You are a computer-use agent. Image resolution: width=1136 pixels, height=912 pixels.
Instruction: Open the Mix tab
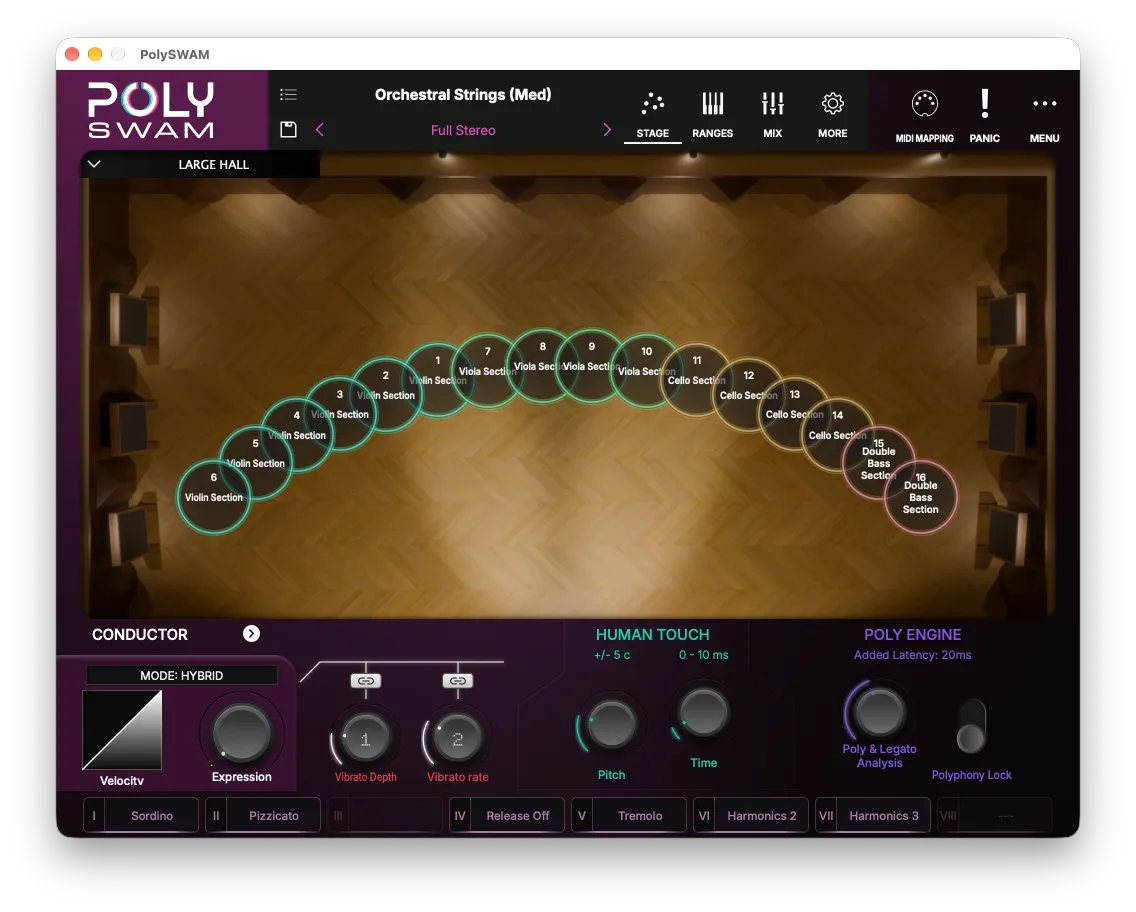click(773, 115)
